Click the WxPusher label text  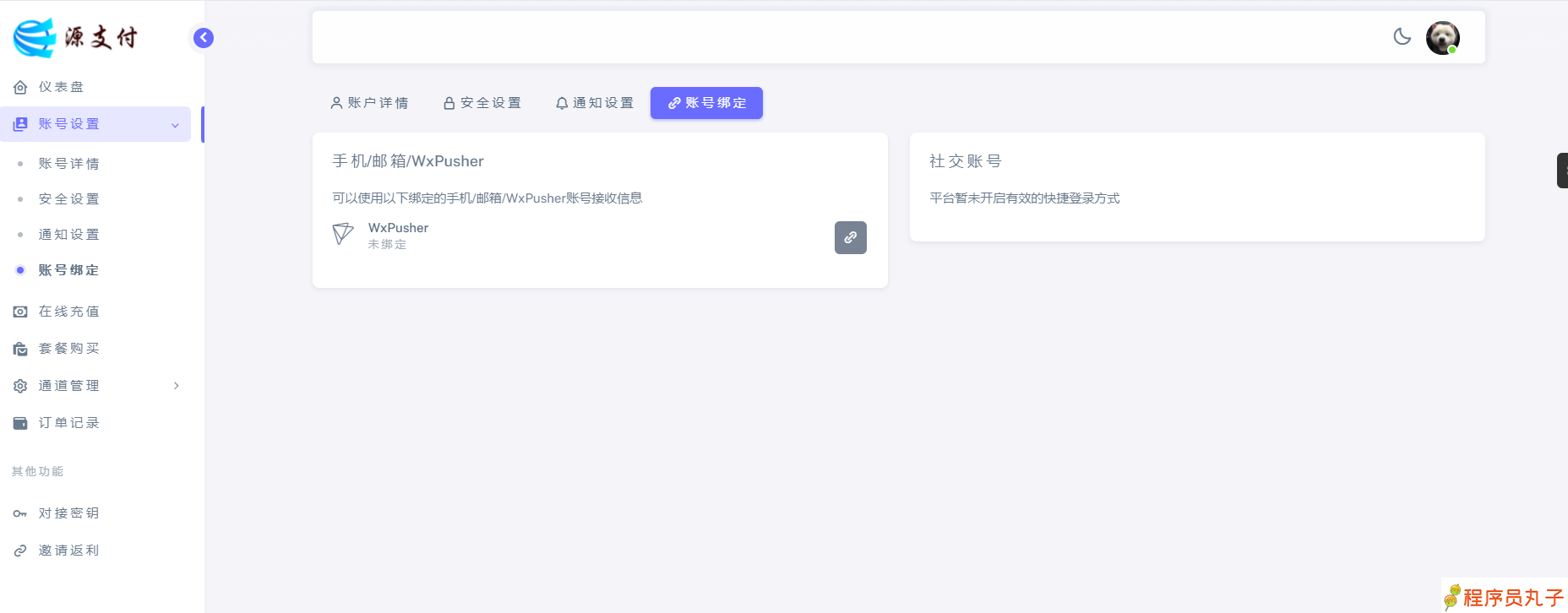[x=398, y=228]
